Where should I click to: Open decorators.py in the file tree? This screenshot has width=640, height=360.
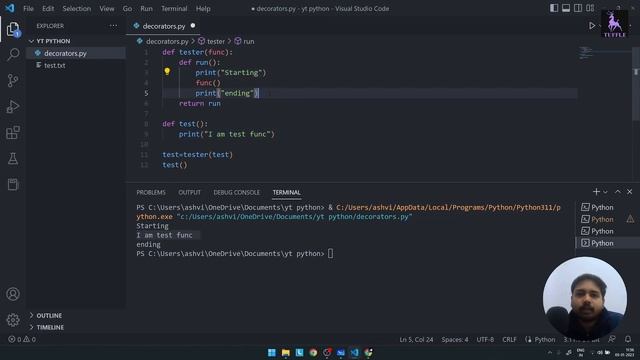coord(76,53)
